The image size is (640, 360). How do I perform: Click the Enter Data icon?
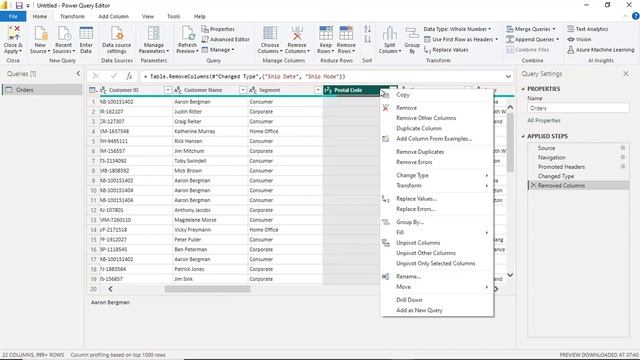point(86,33)
